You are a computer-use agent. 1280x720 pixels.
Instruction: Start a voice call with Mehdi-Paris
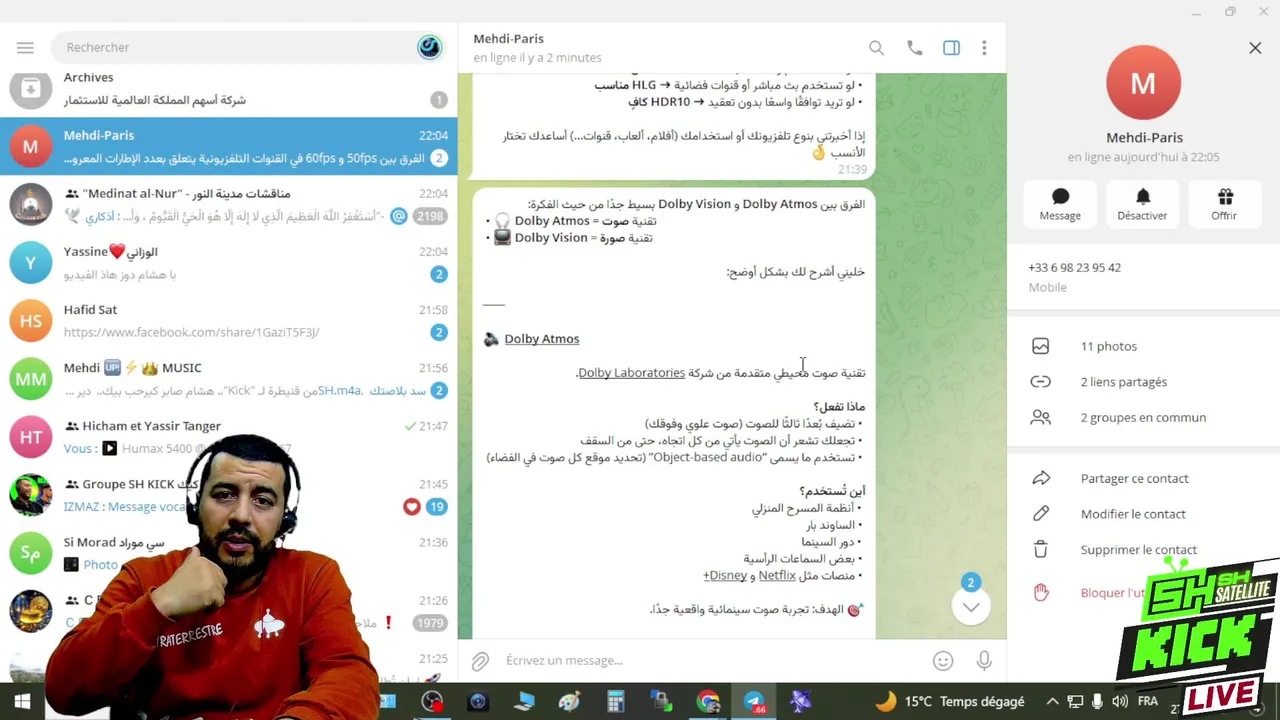tap(914, 48)
